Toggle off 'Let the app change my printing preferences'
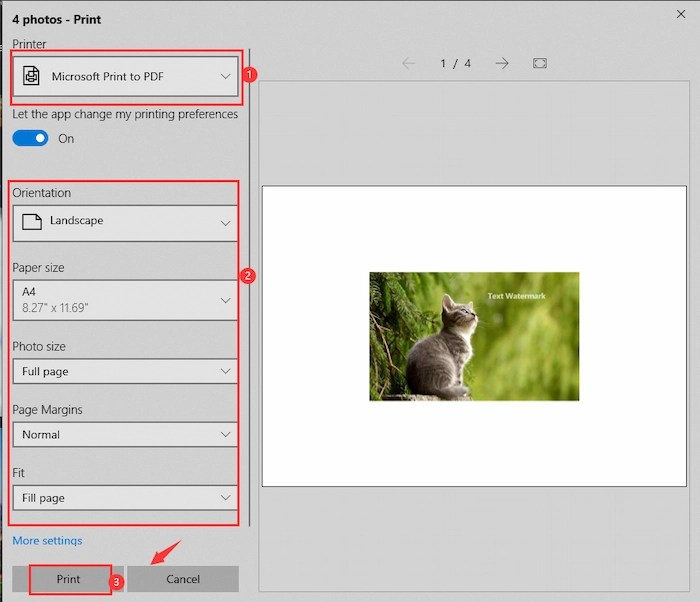The image size is (700, 602). pos(30,138)
